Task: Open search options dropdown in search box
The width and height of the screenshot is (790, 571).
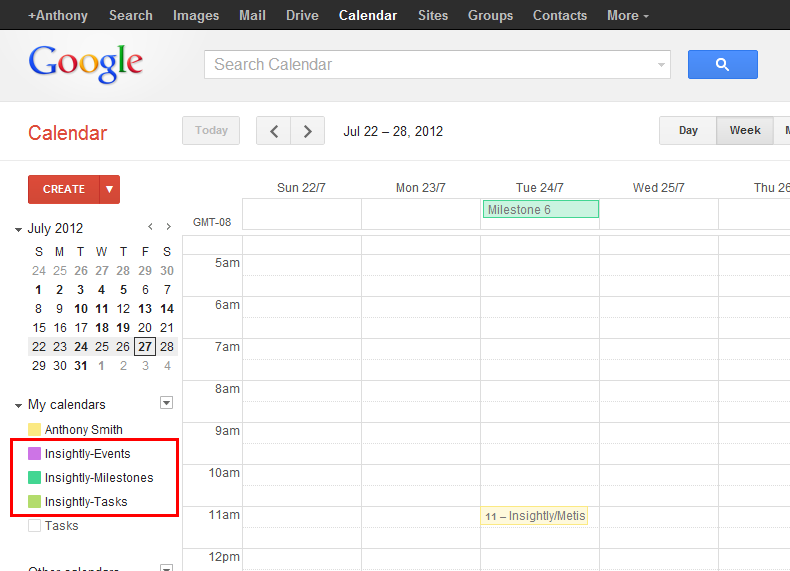Action: 661,65
